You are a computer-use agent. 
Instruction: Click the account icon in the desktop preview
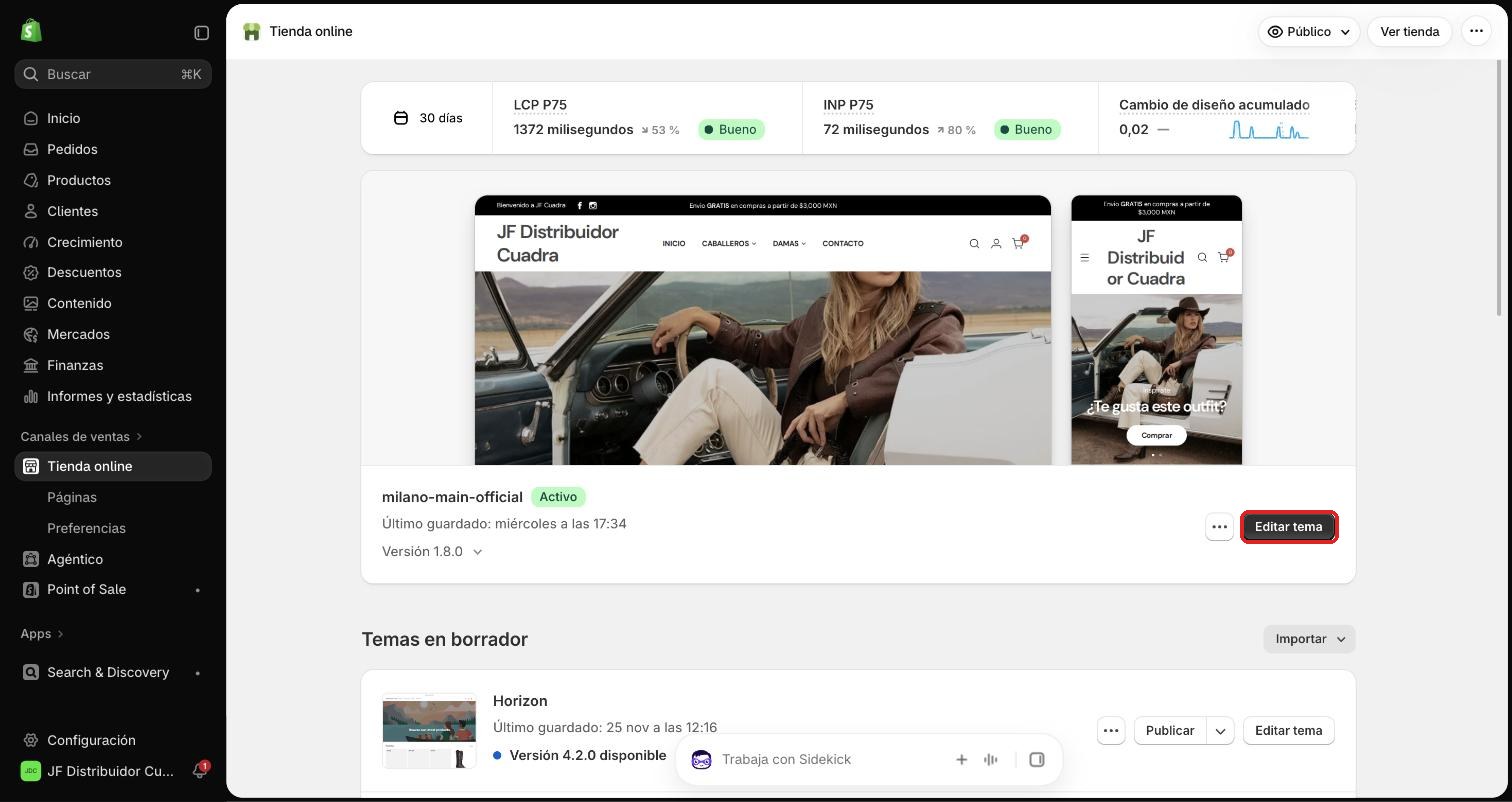pyautogui.click(x=996, y=244)
